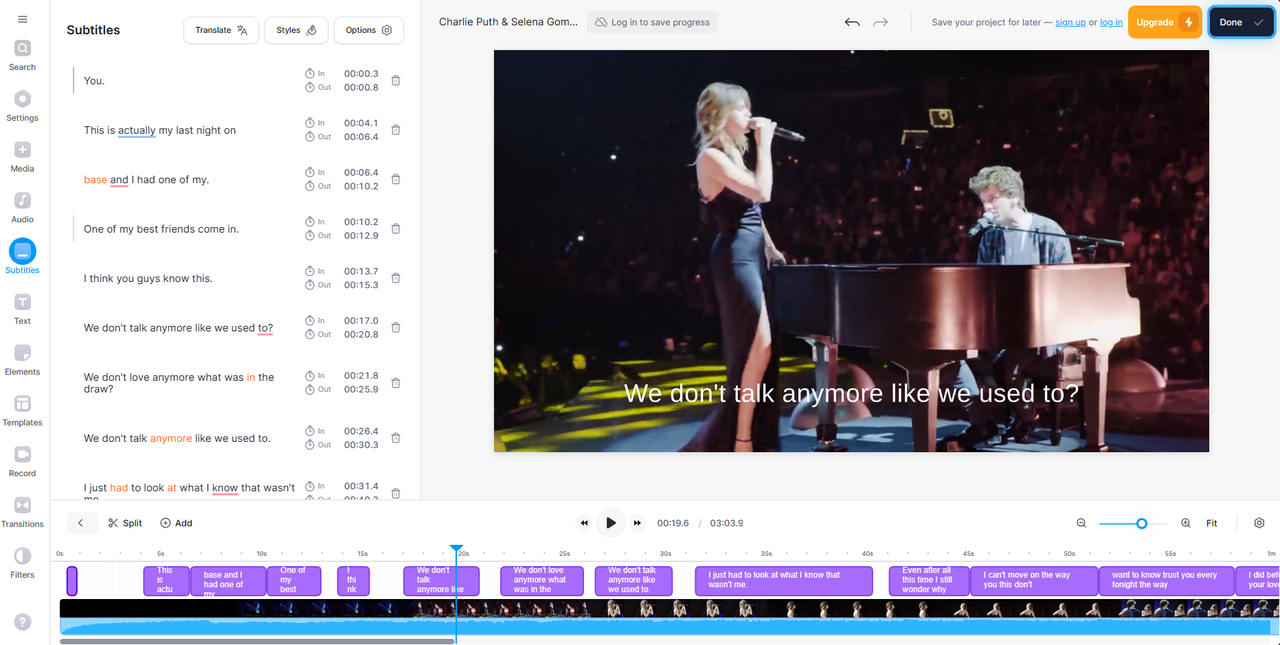Add a new subtitle
Viewport: 1280px width, 645px height.
[x=176, y=523]
